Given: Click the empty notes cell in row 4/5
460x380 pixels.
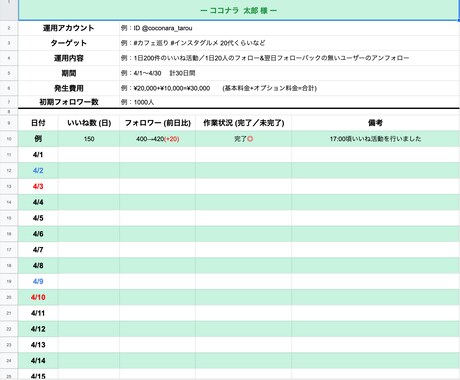Looking at the screenshot, I should click(375, 218).
